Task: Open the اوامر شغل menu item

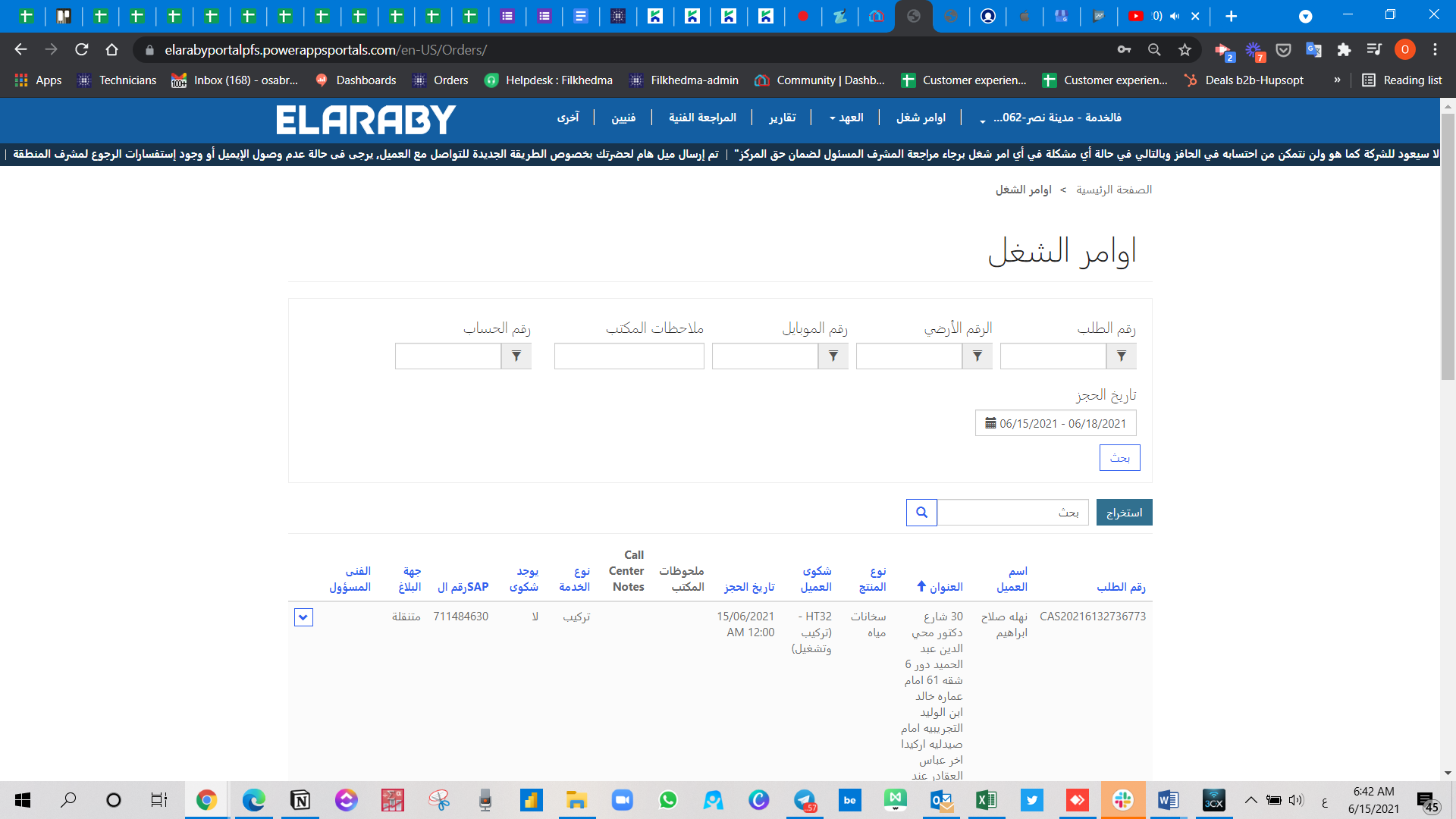Action: point(921,118)
